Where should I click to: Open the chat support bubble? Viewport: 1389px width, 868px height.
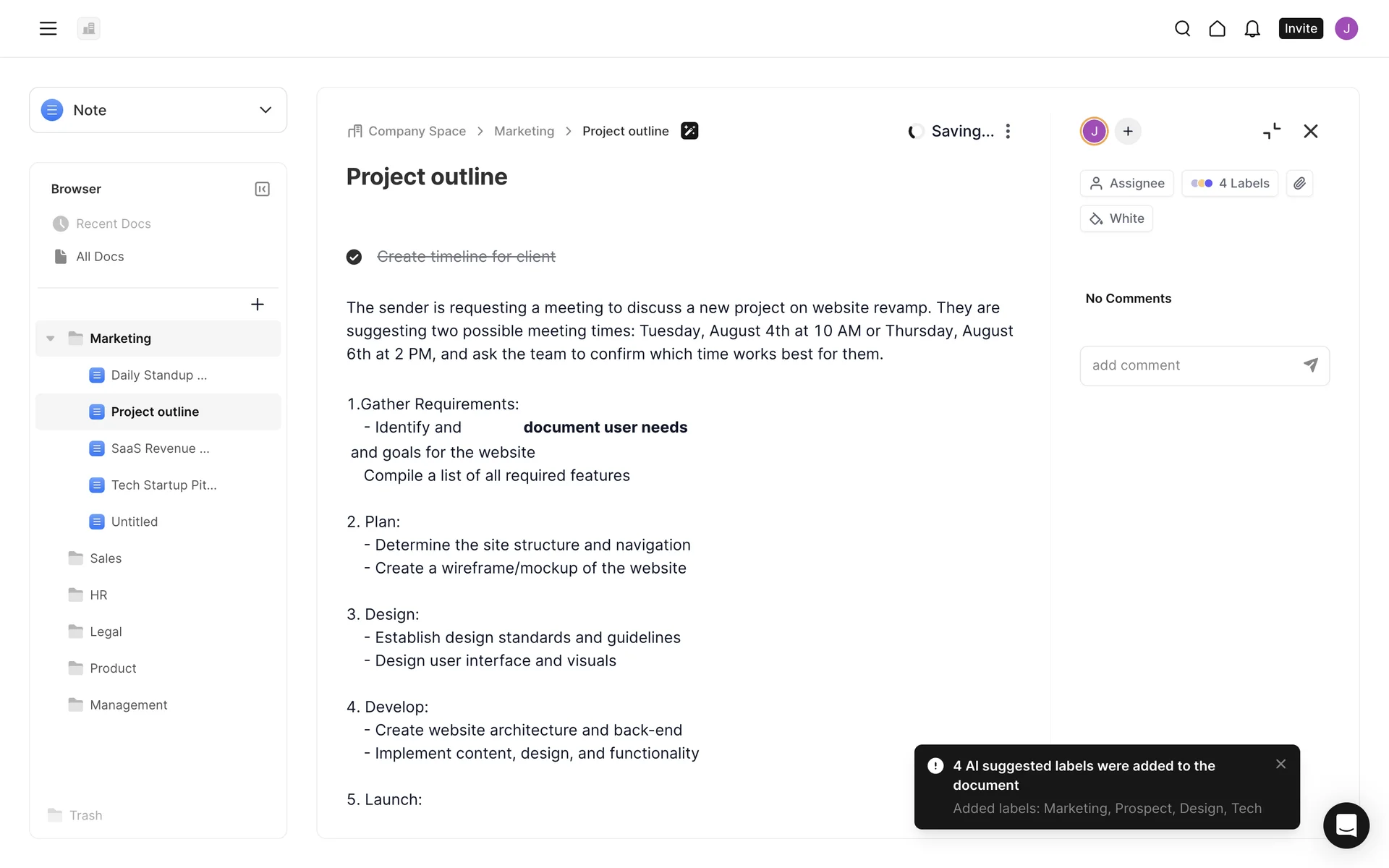pyautogui.click(x=1346, y=825)
